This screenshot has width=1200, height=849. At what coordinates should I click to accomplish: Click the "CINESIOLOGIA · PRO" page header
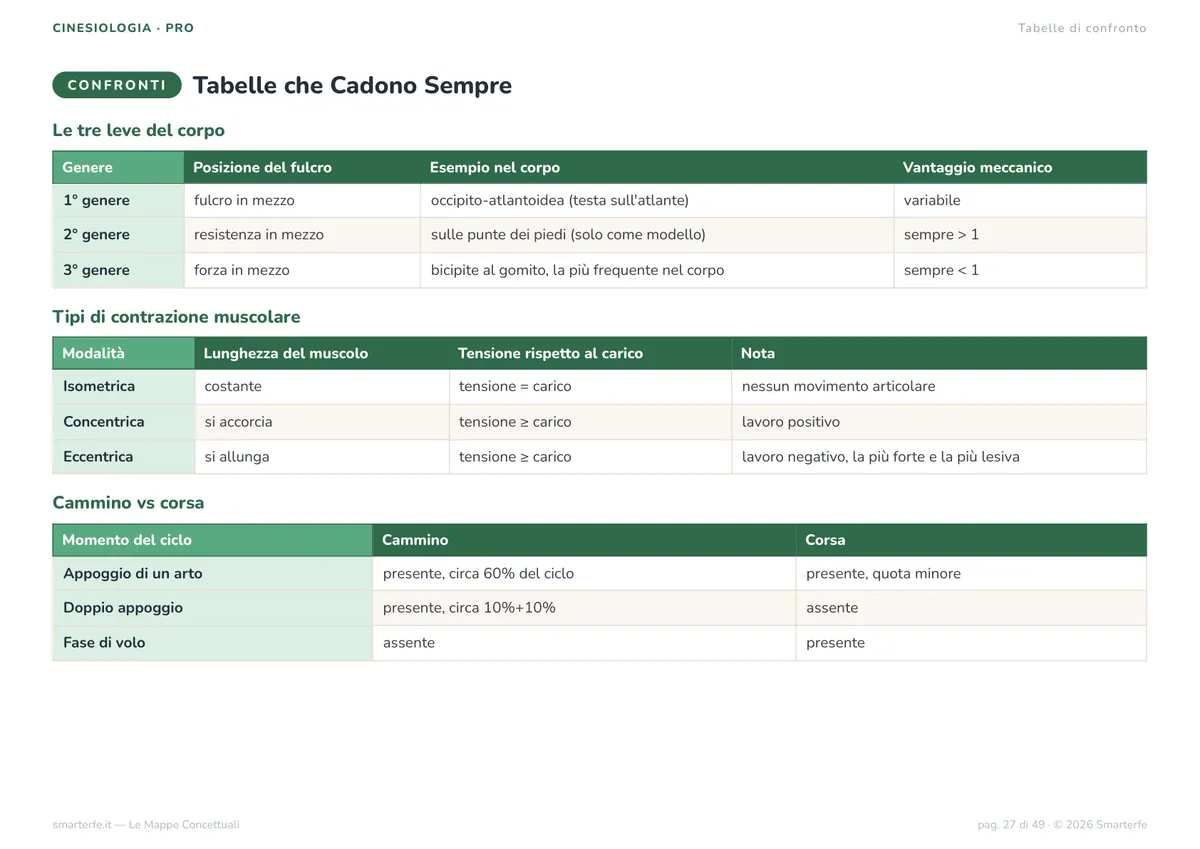[x=124, y=28]
